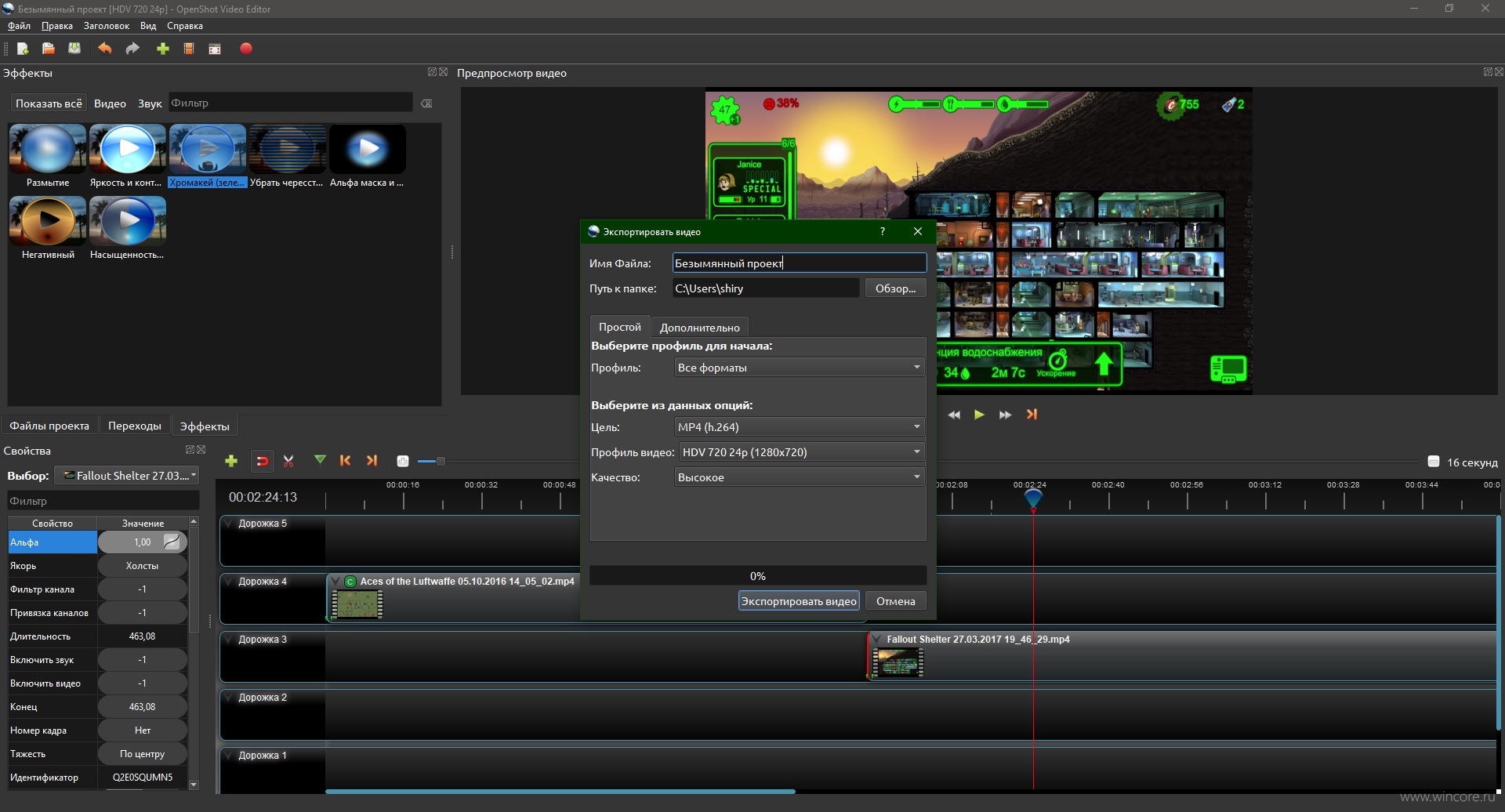Click the Обзор... browse button
1505x812 pixels.
[896, 288]
